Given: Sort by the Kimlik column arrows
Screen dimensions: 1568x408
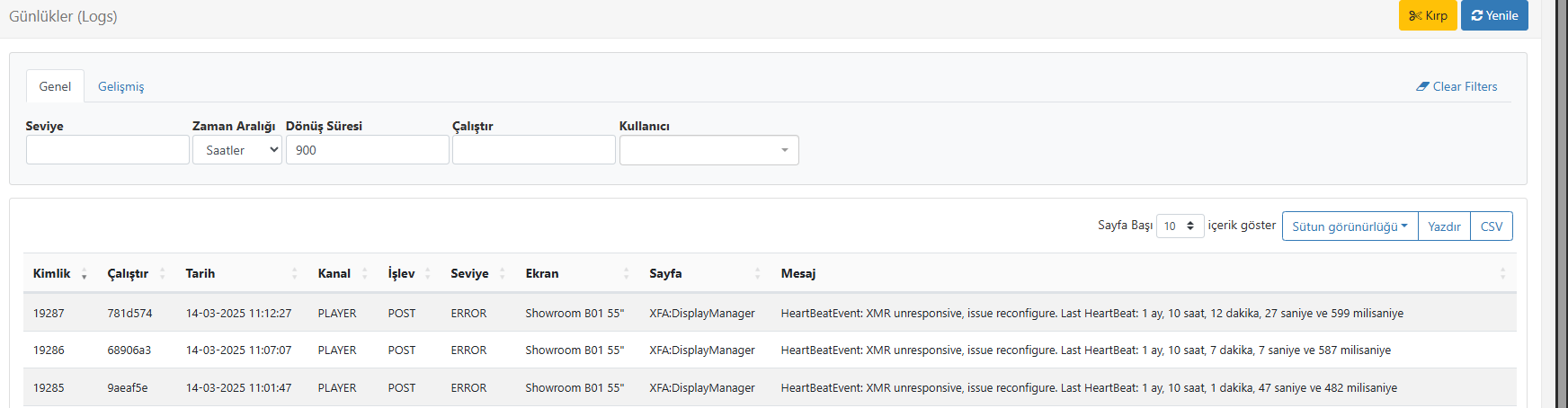Looking at the screenshot, I should 84,273.
